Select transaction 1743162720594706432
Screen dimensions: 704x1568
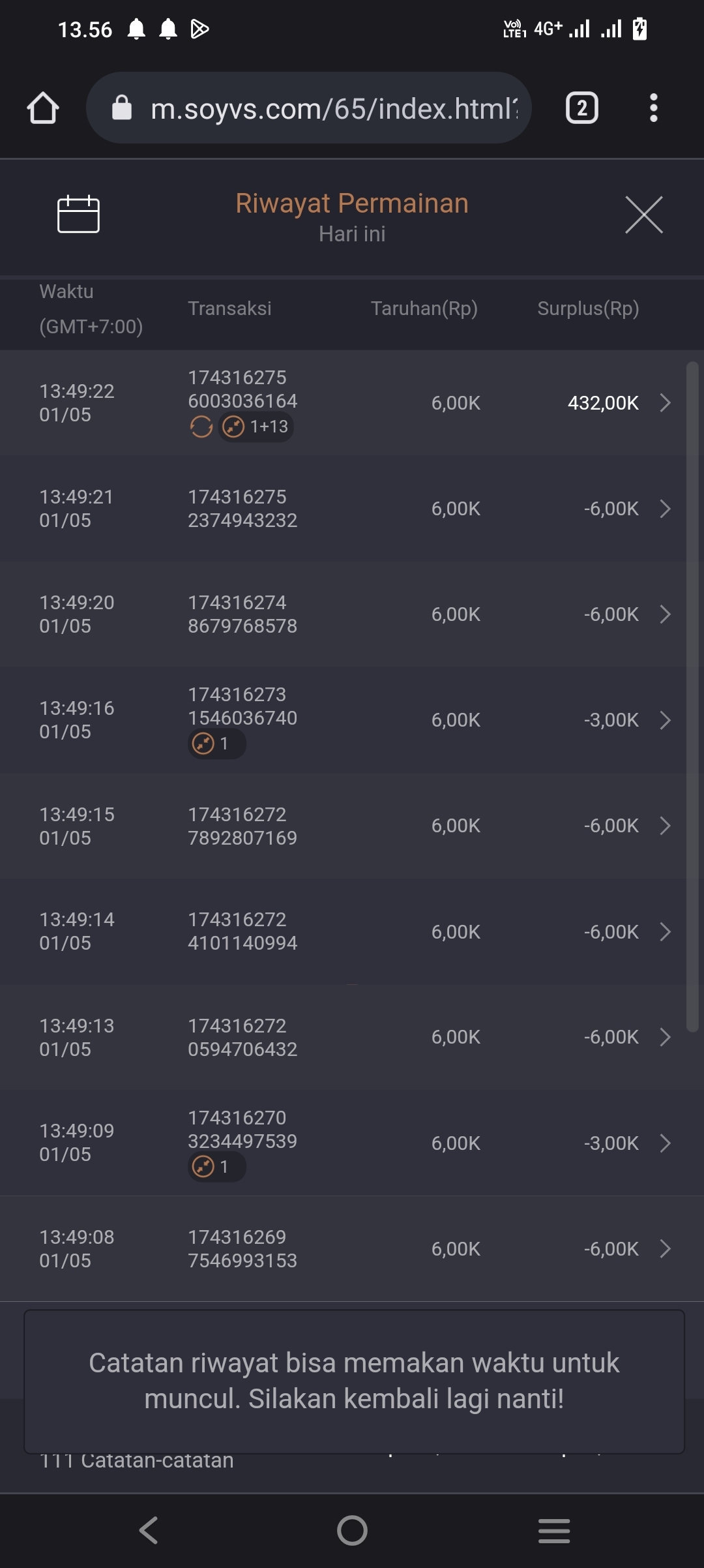[242, 1037]
